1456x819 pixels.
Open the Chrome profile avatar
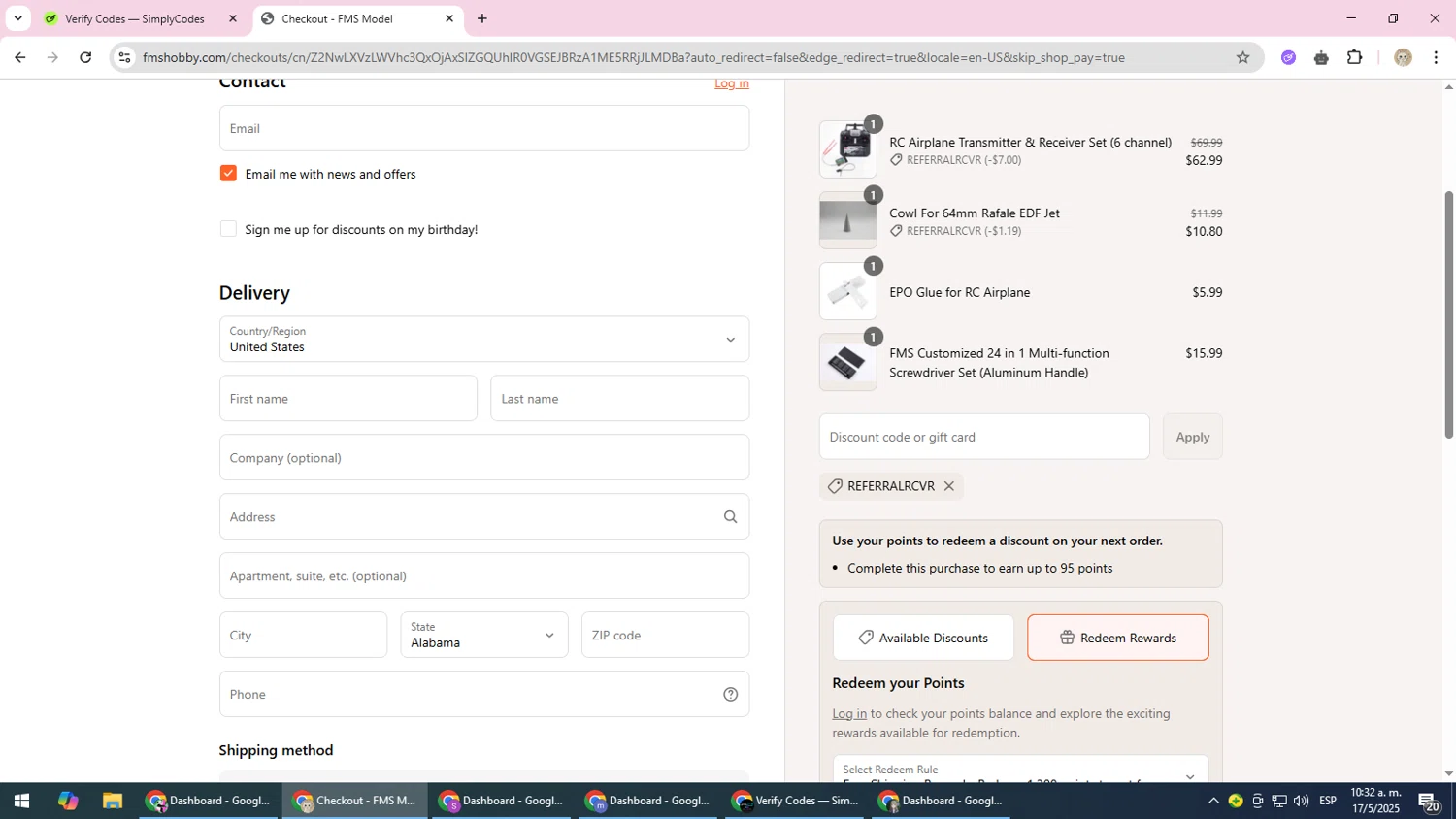[x=1402, y=57]
